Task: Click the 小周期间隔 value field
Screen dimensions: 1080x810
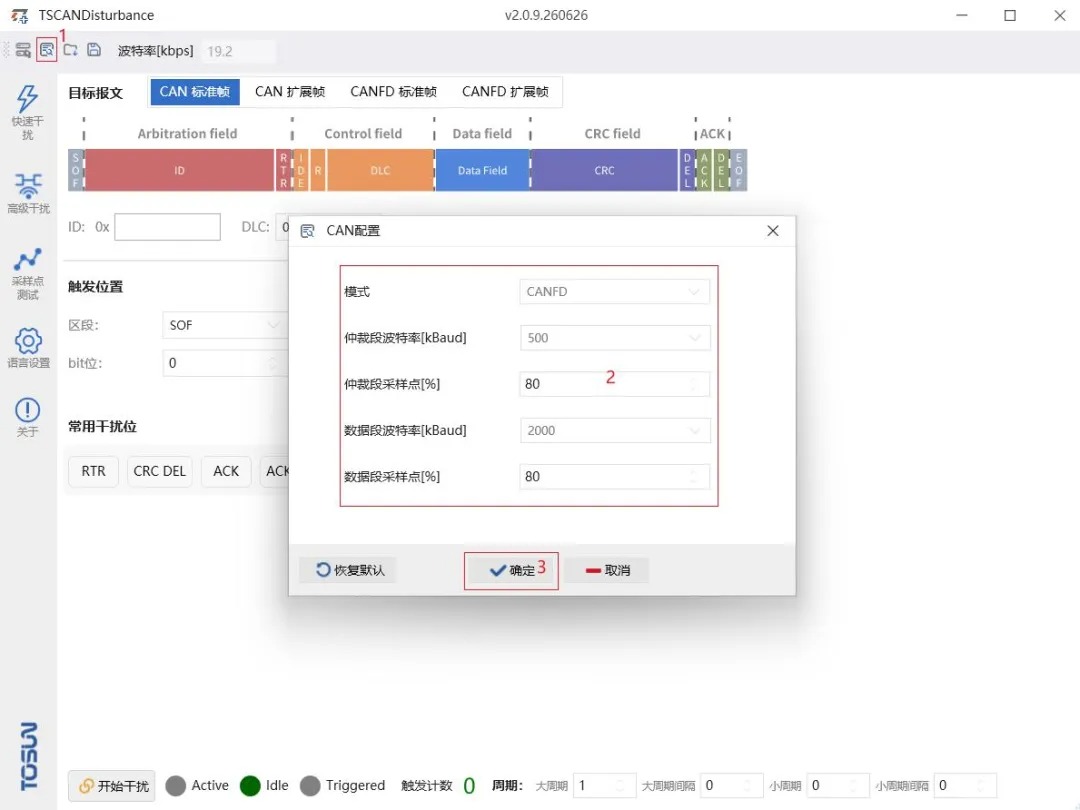Action: click(965, 785)
